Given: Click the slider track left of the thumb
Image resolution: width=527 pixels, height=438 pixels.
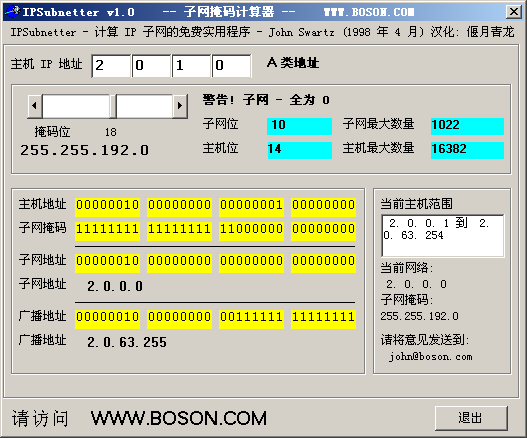Looking at the screenshot, I should [76, 106].
